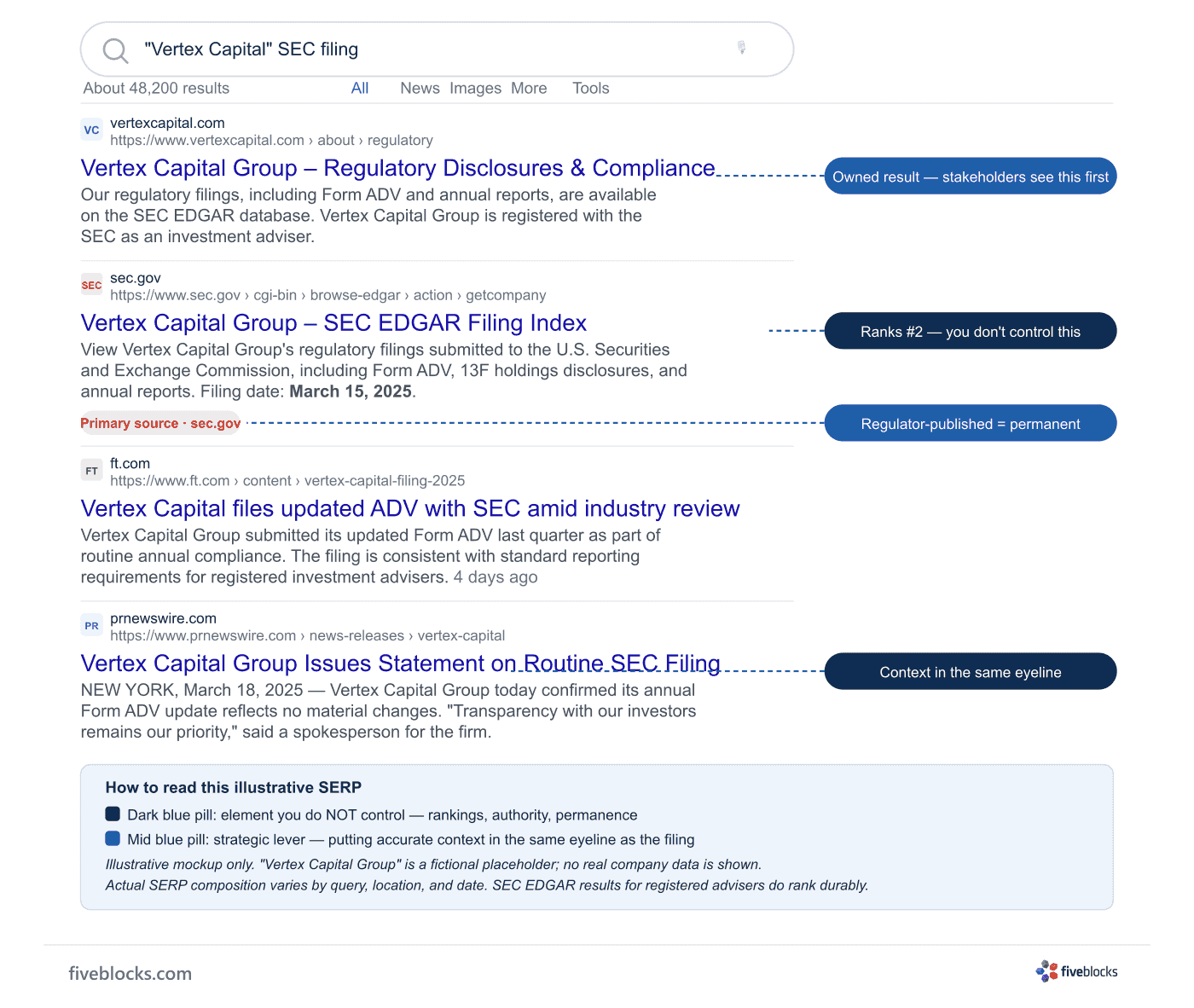Click the 'vertexcapital.com' site name
This screenshot has width=1194, height=1008.
[167, 123]
